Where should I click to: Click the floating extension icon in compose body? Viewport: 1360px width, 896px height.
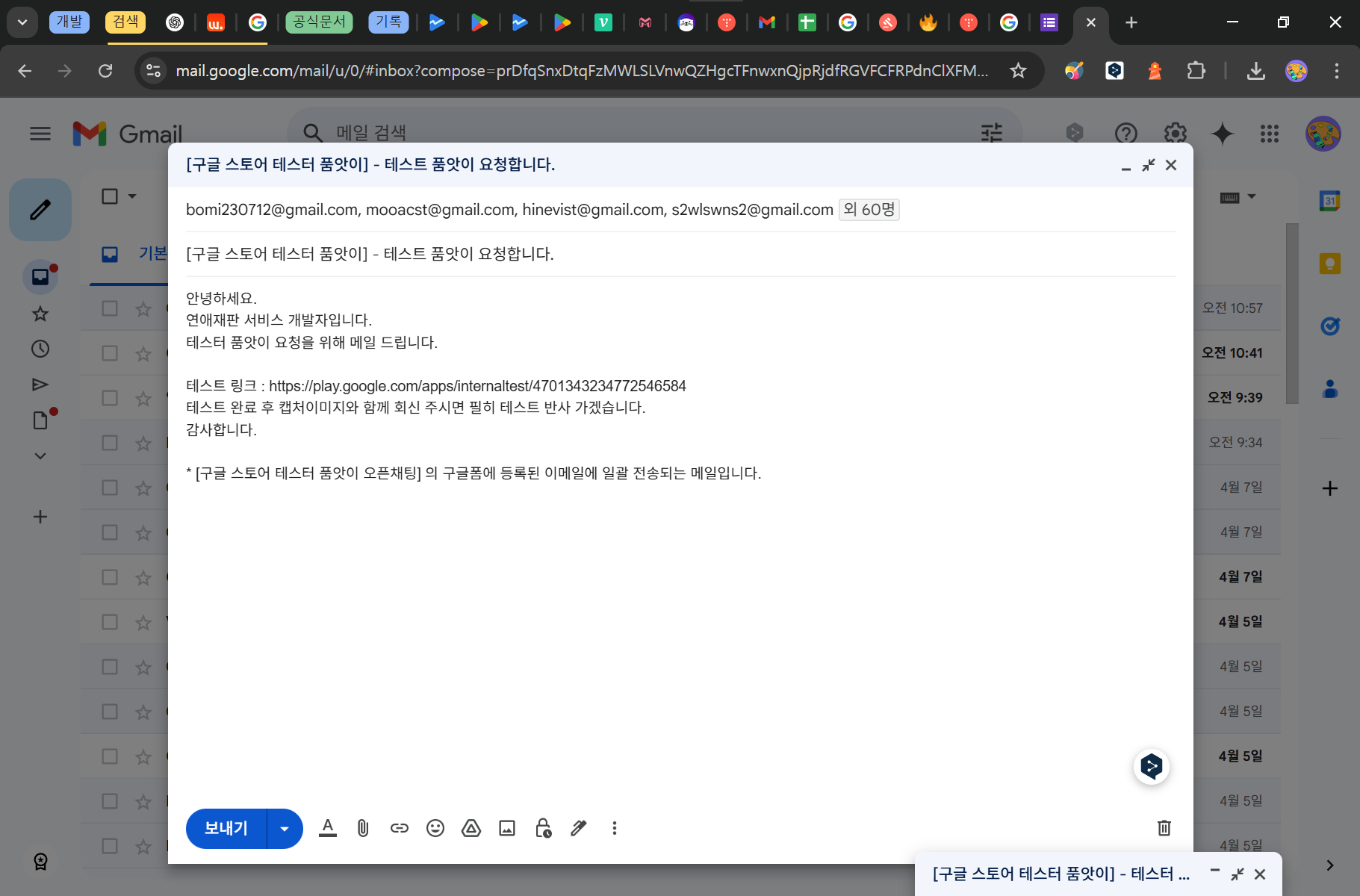pos(1152,767)
